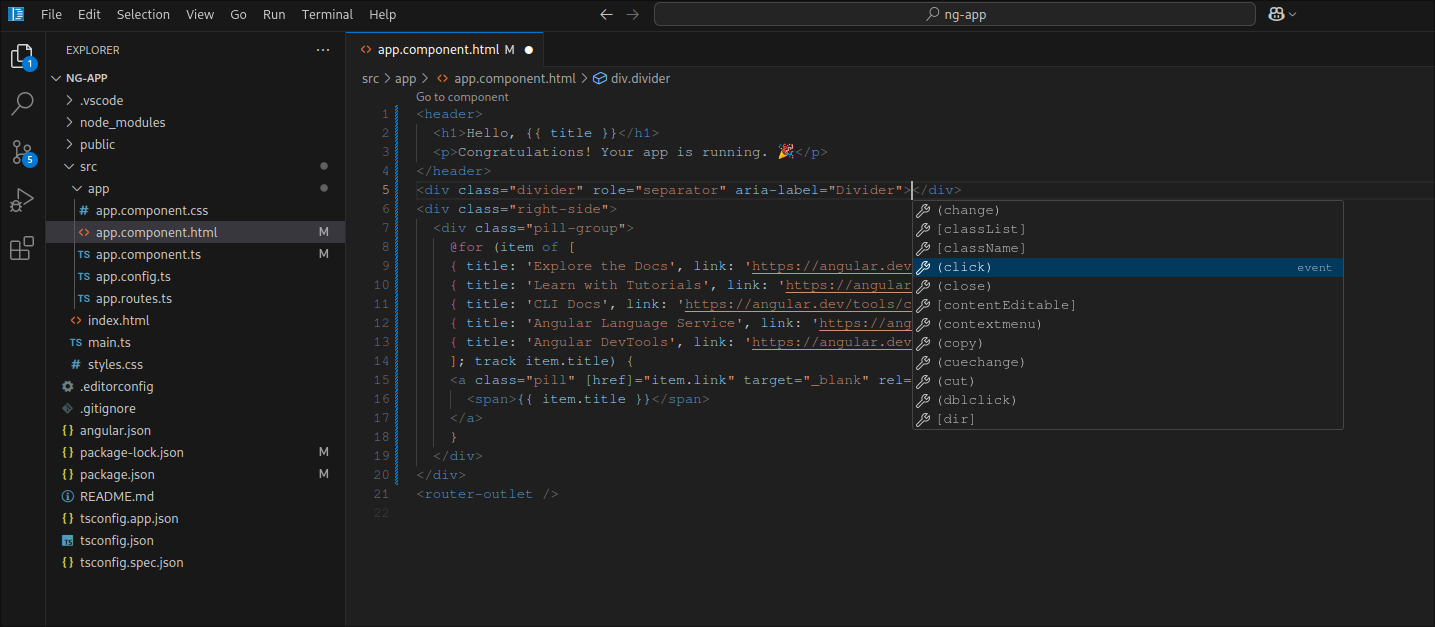Open styles.css in the explorer
Viewport: 1435px width, 627px height.
195,364
